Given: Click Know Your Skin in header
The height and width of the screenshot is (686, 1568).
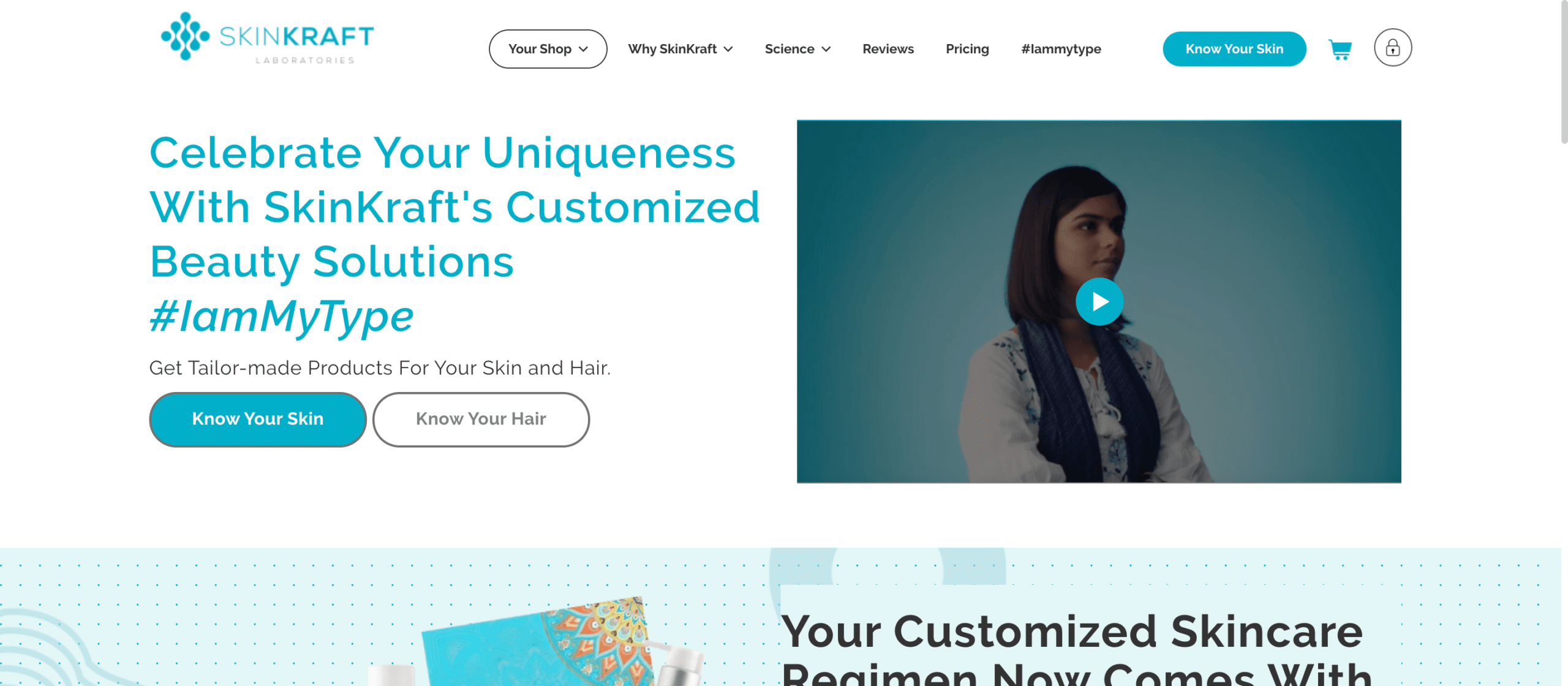Looking at the screenshot, I should coord(1234,49).
